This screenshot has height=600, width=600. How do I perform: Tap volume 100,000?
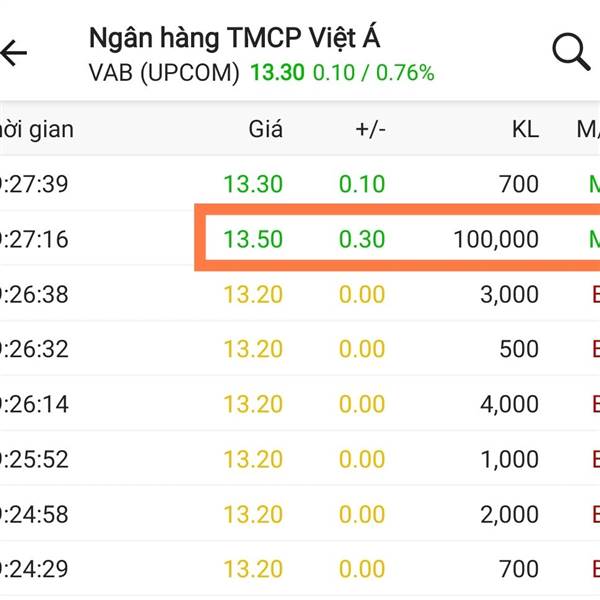(496, 240)
